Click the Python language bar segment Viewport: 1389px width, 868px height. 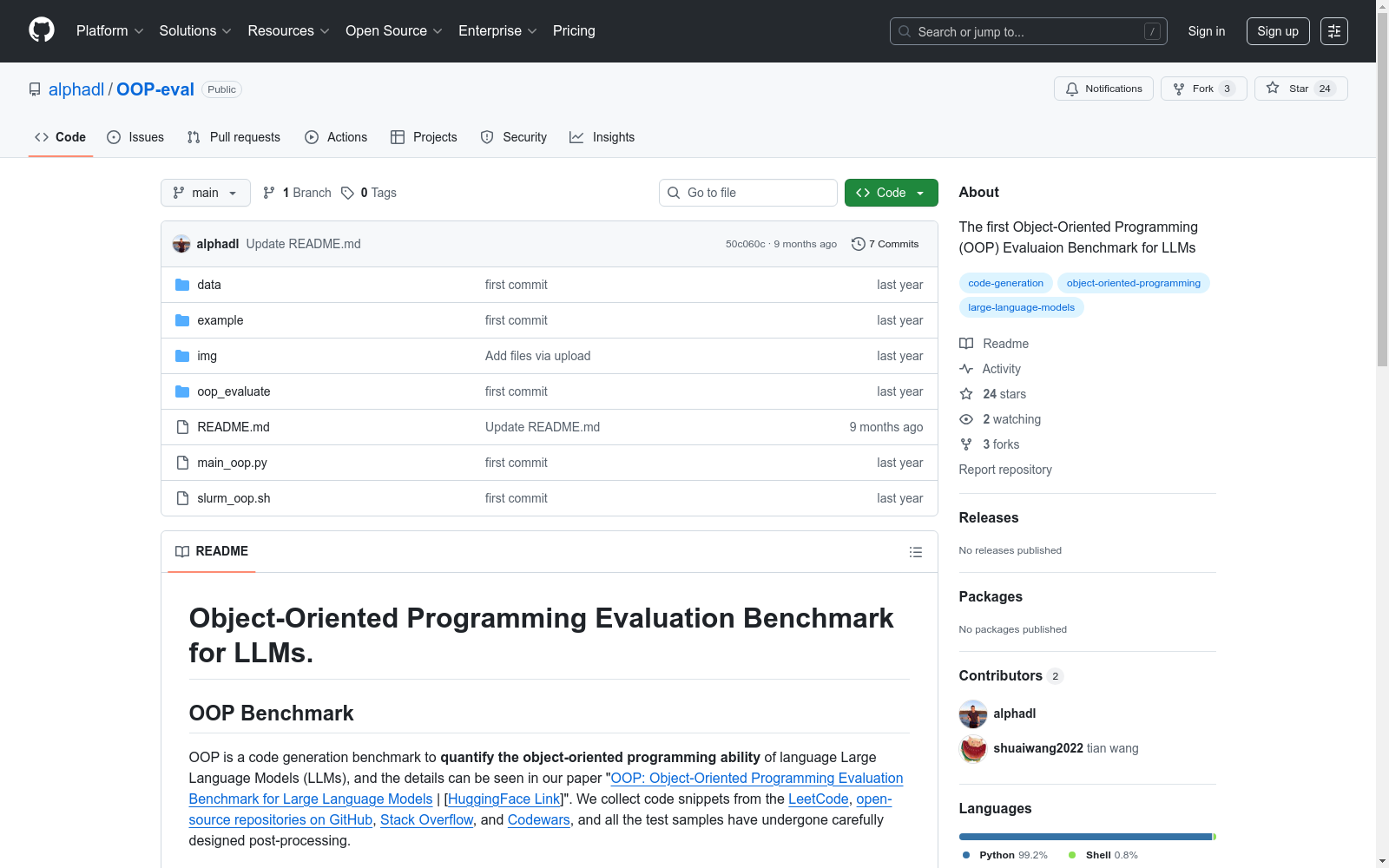pos(1085,837)
